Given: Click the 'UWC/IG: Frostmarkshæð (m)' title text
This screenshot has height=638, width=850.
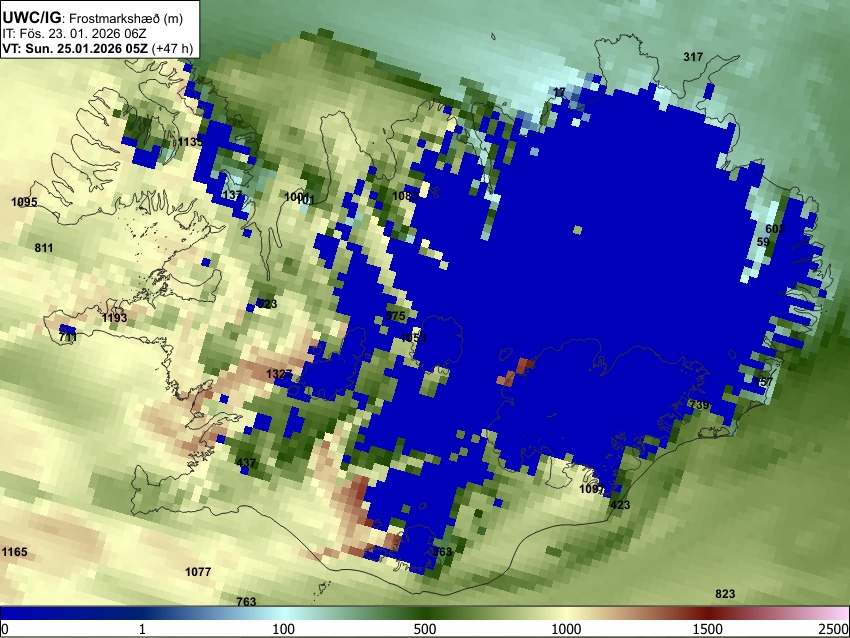Looking at the screenshot, I should coord(93,18).
